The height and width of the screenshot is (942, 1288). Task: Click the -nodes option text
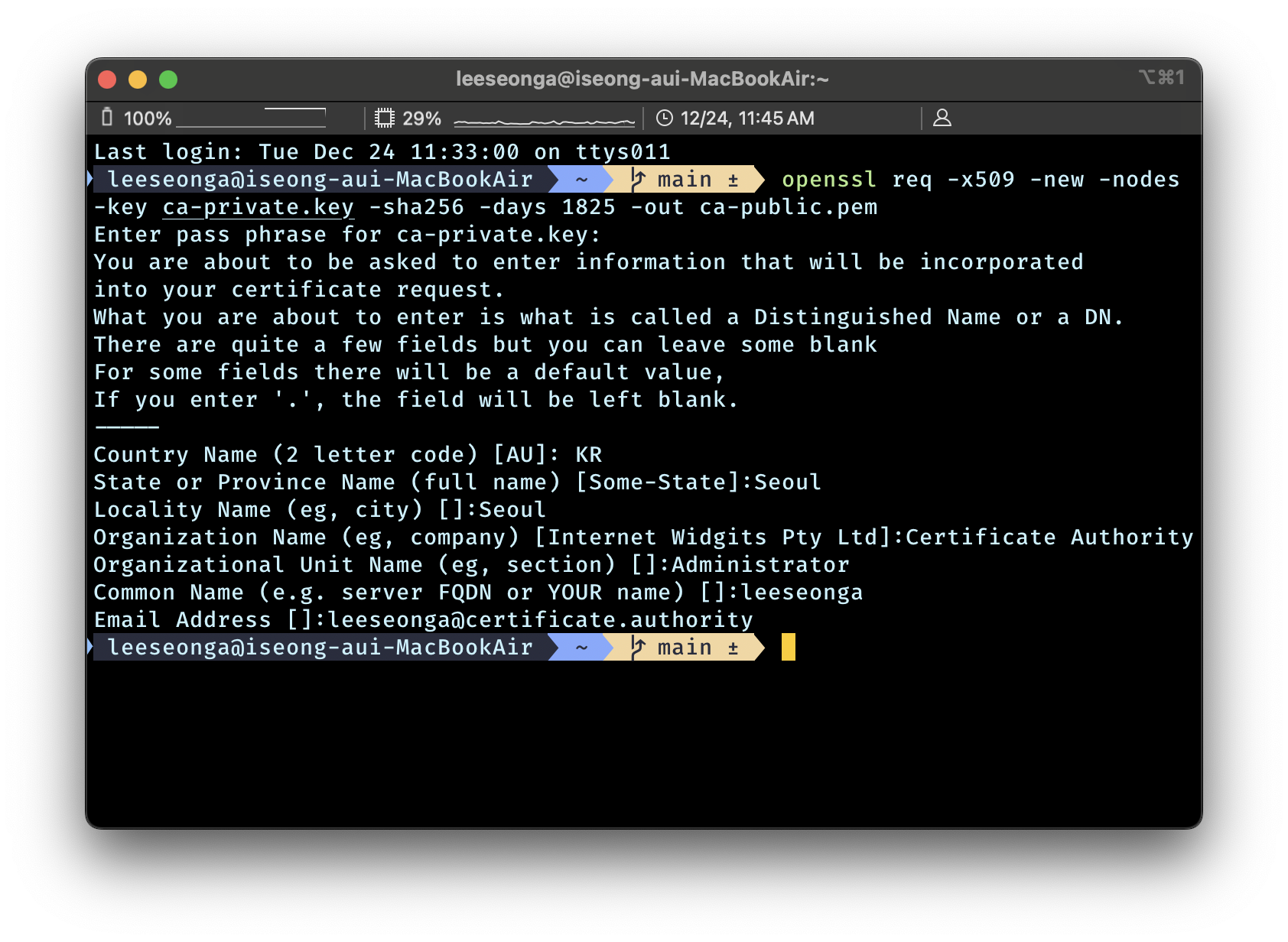1139,180
